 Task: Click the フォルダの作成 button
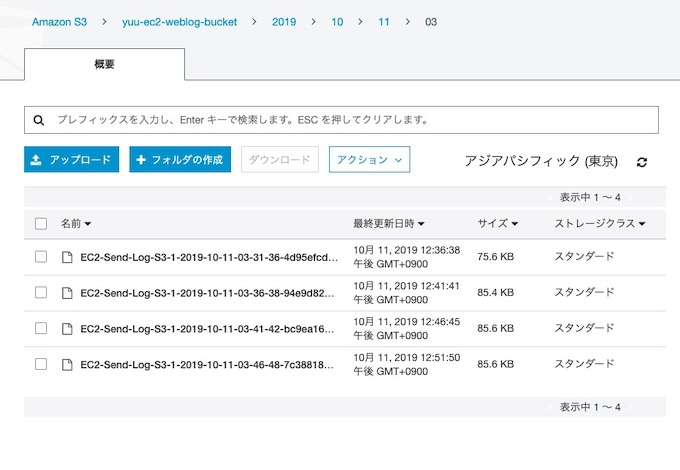pyautogui.click(x=180, y=160)
